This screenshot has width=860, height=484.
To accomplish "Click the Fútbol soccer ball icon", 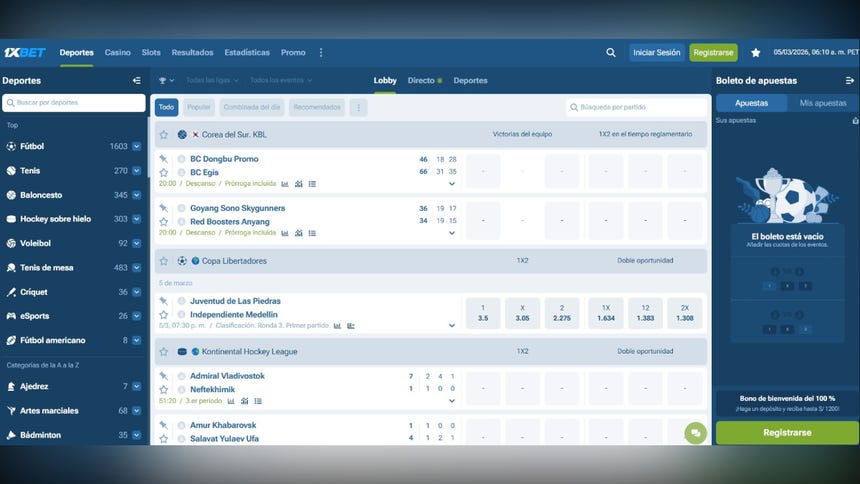I will click(x=11, y=147).
